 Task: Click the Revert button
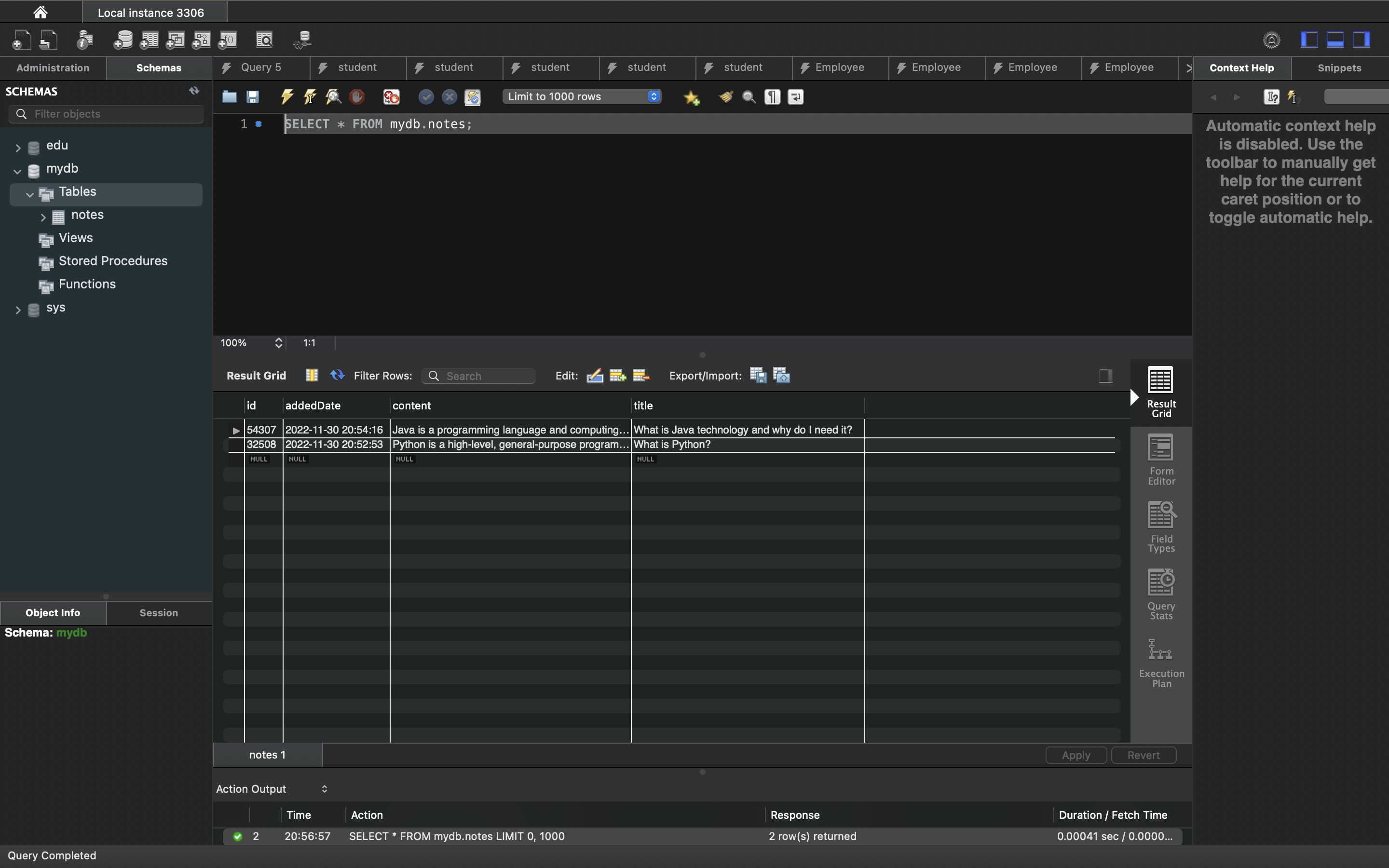[x=1144, y=755]
